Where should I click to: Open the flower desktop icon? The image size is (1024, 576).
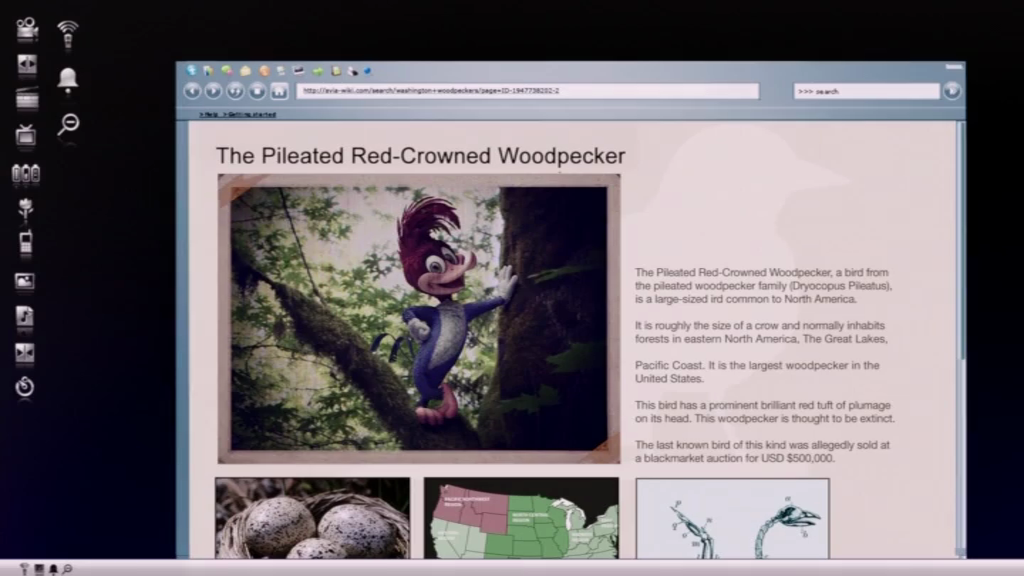coord(25,208)
